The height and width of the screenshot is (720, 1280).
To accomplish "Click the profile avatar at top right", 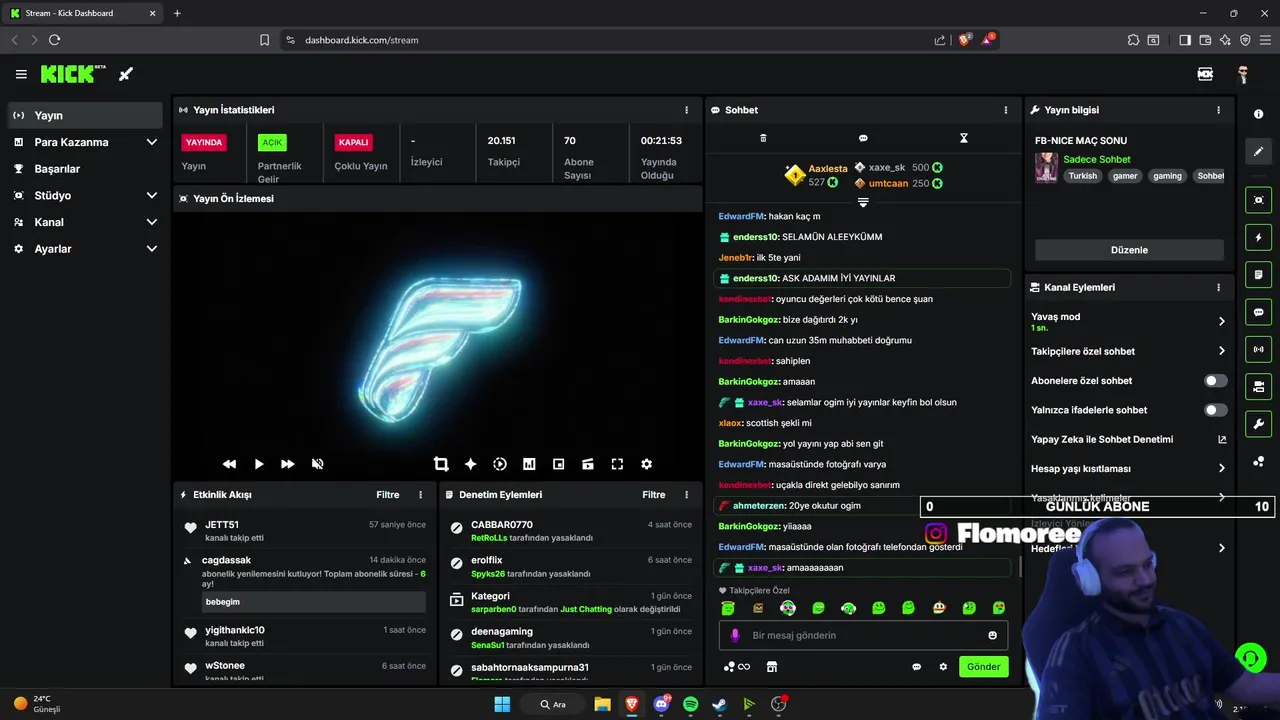I will tap(1243, 74).
